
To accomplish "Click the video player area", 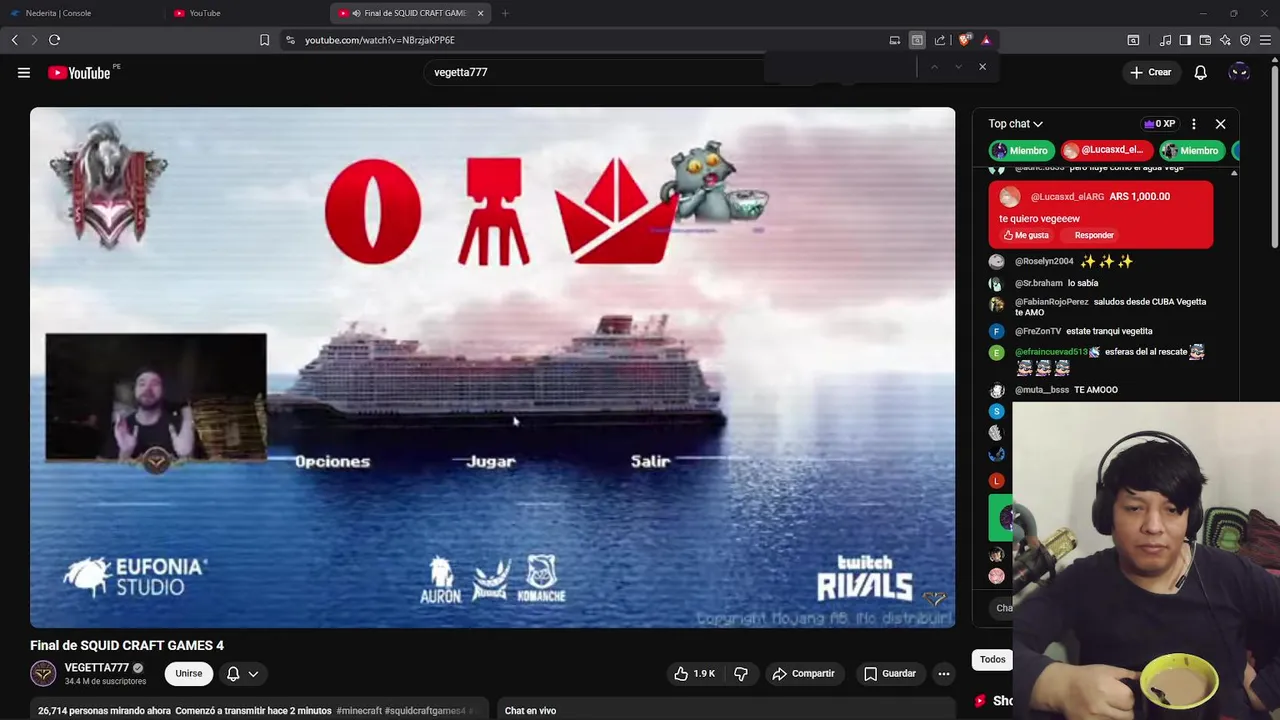I will [492, 368].
